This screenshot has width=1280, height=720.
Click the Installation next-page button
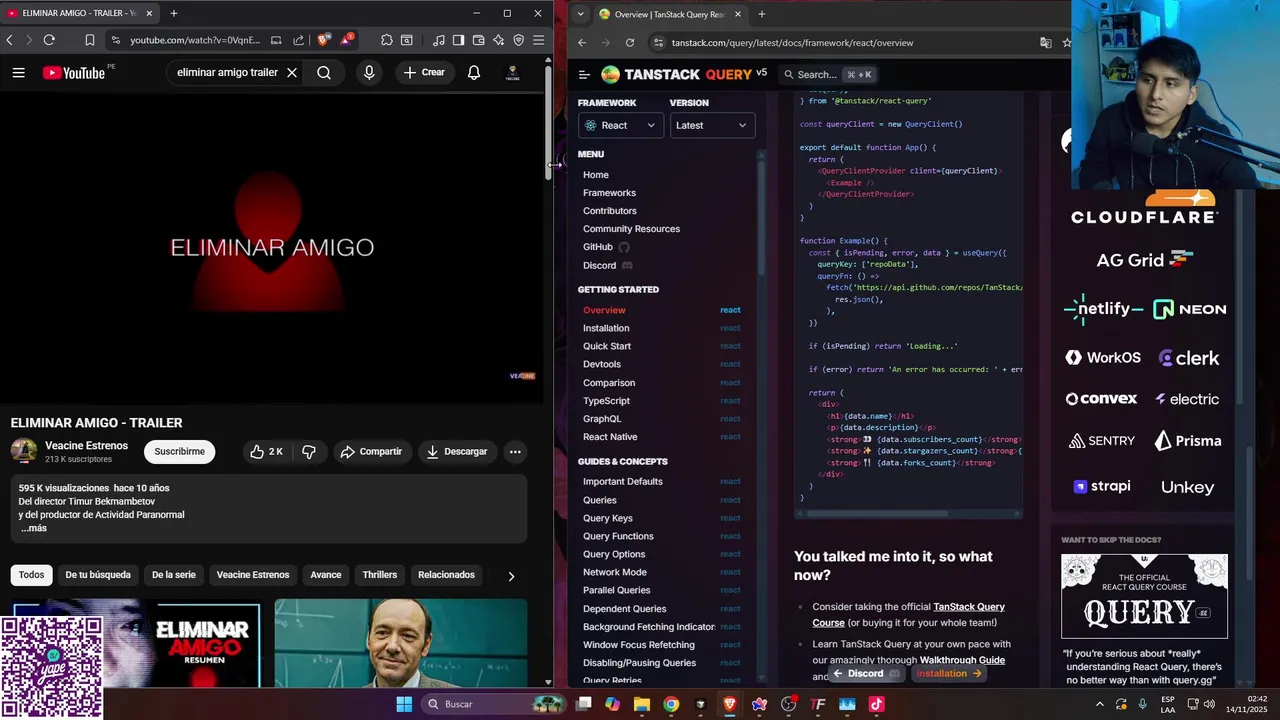[949, 673]
